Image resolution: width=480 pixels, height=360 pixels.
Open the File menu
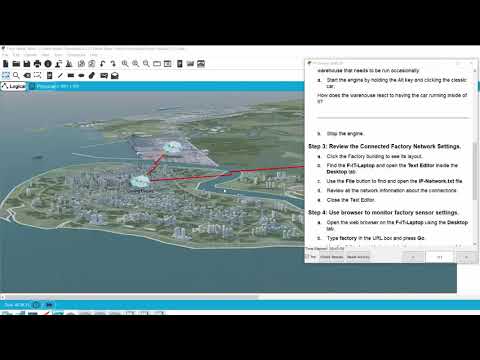[x=5, y=55]
